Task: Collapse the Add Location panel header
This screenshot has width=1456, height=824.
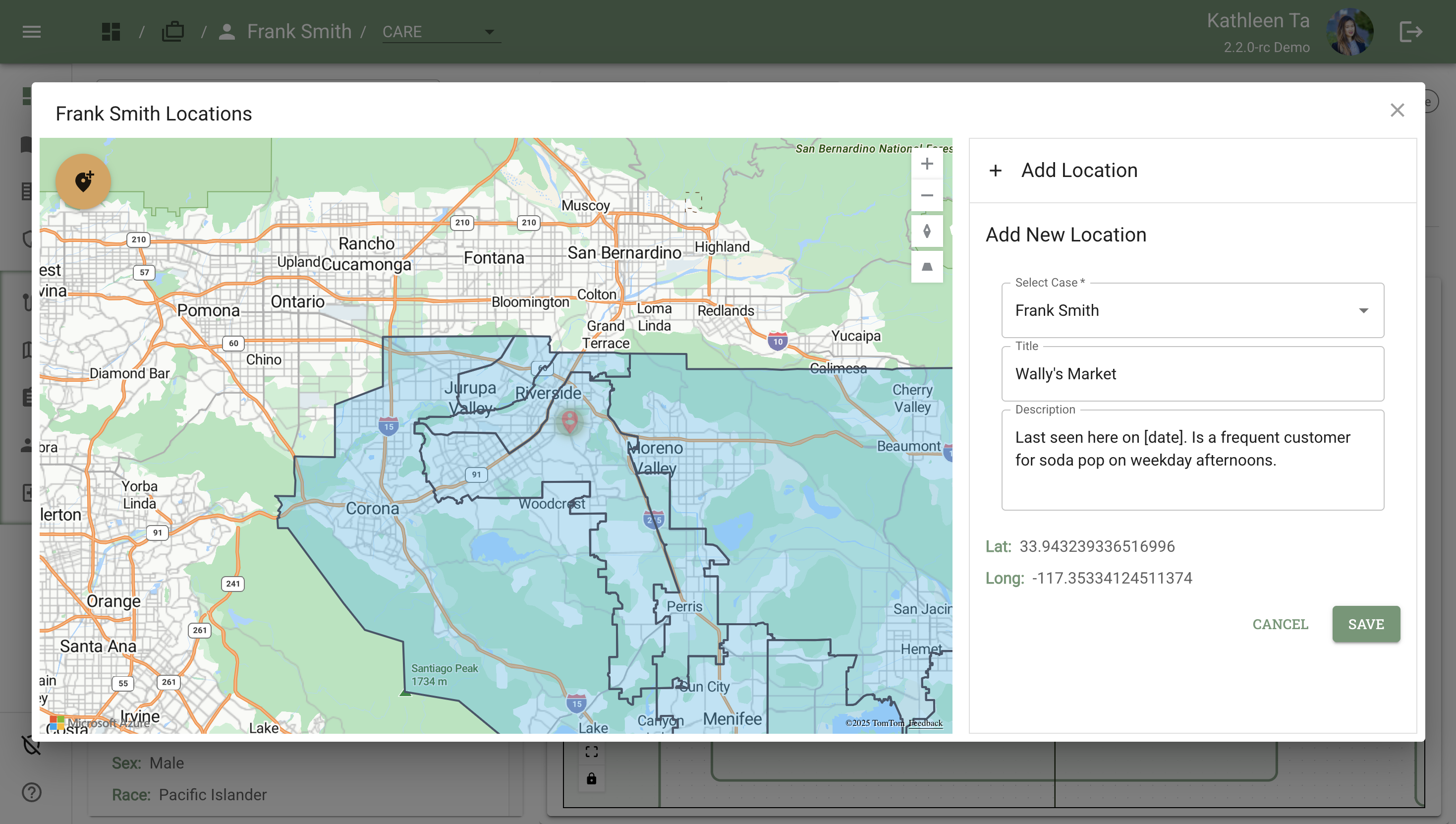Action: pos(1078,171)
